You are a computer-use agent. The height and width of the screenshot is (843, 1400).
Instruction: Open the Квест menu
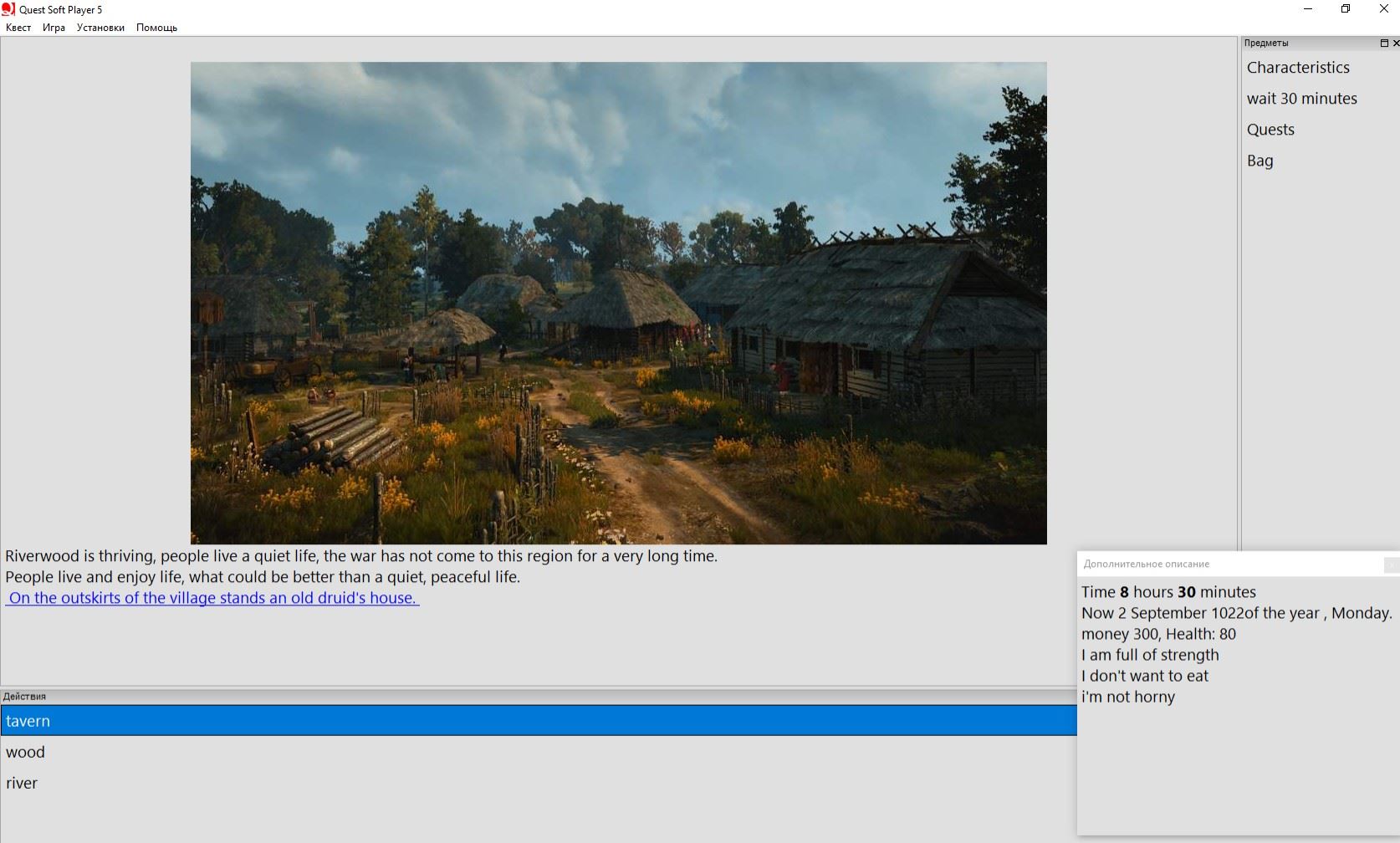[18, 27]
